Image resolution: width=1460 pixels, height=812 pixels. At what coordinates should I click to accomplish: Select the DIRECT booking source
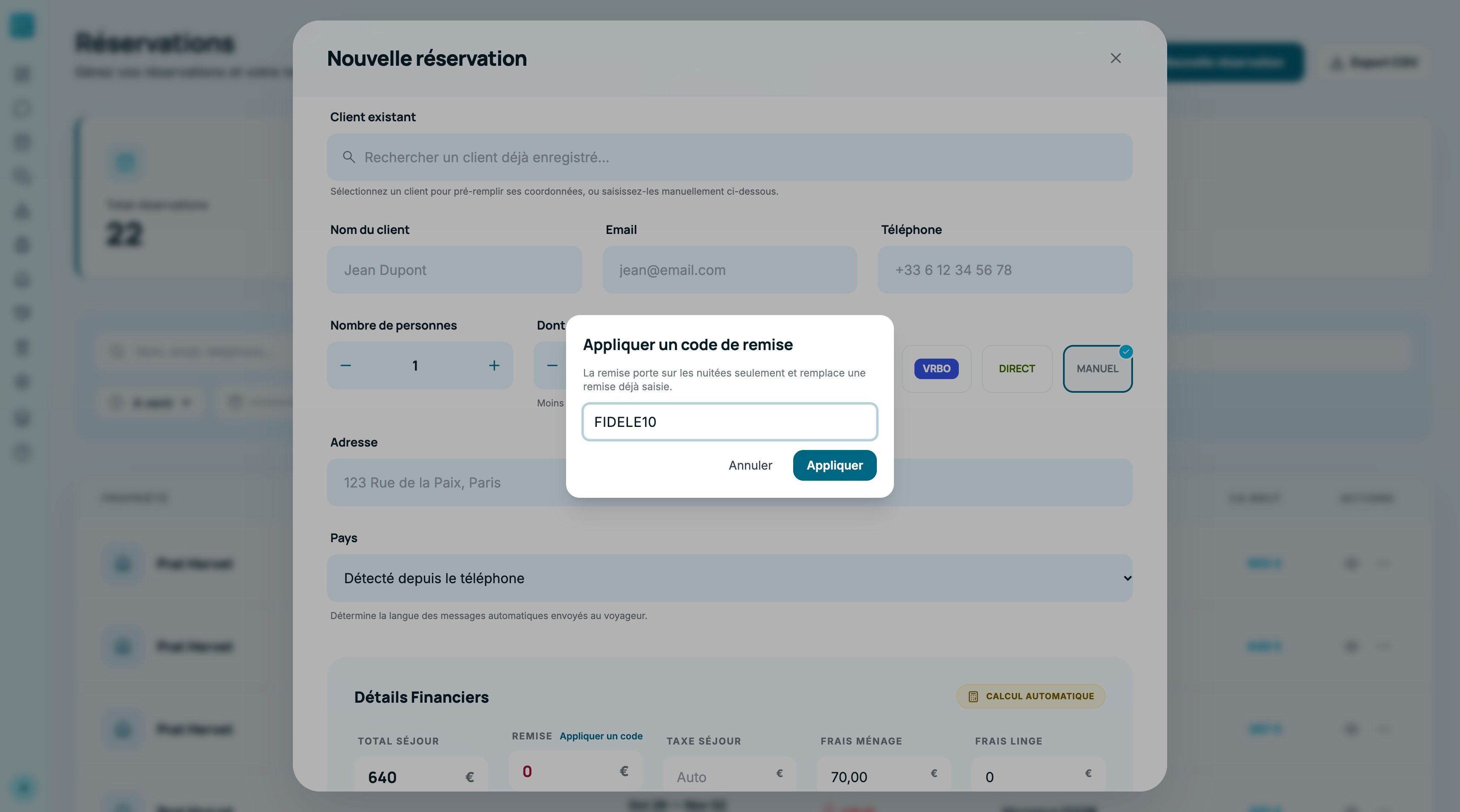pos(1017,369)
